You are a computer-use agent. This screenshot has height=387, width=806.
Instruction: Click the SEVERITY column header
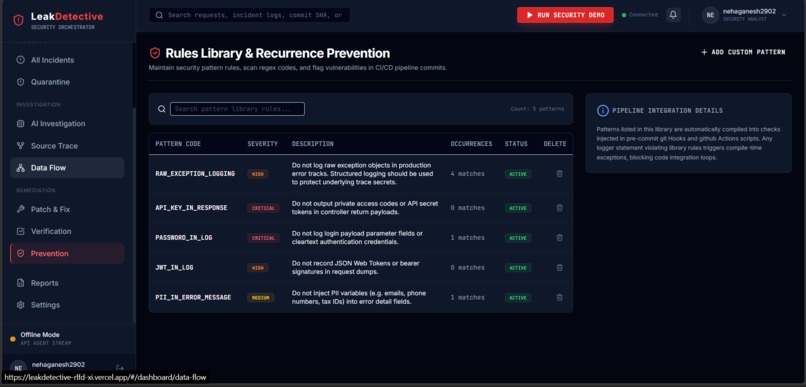262,144
